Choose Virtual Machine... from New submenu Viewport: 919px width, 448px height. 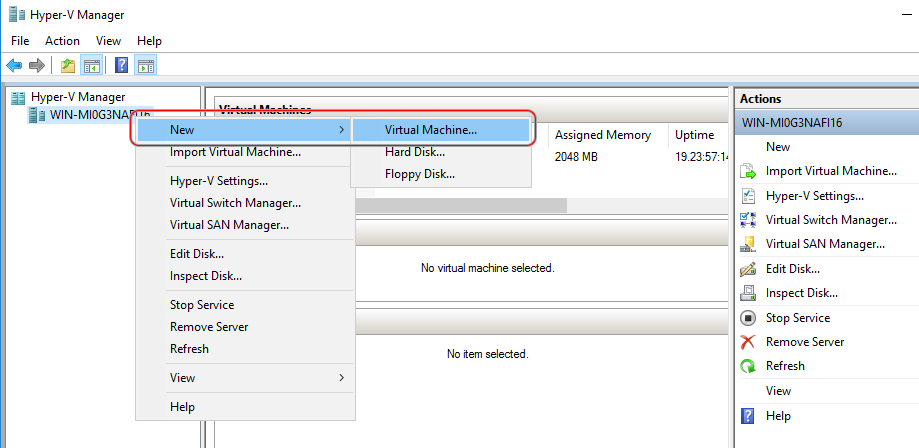(441, 130)
